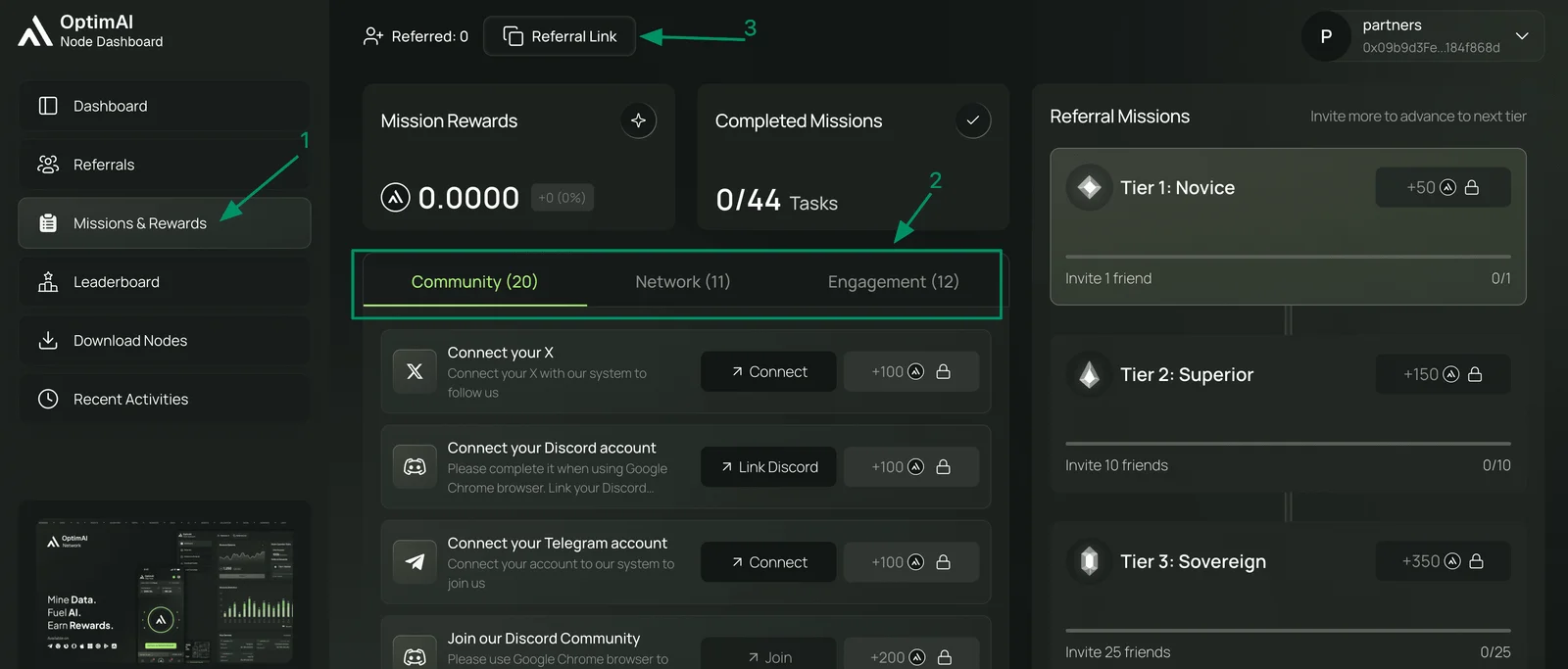Image resolution: width=1568 pixels, height=669 pixels.
Task: Open Recent Activities in the sidebar
Action: (x=165, y=399)
